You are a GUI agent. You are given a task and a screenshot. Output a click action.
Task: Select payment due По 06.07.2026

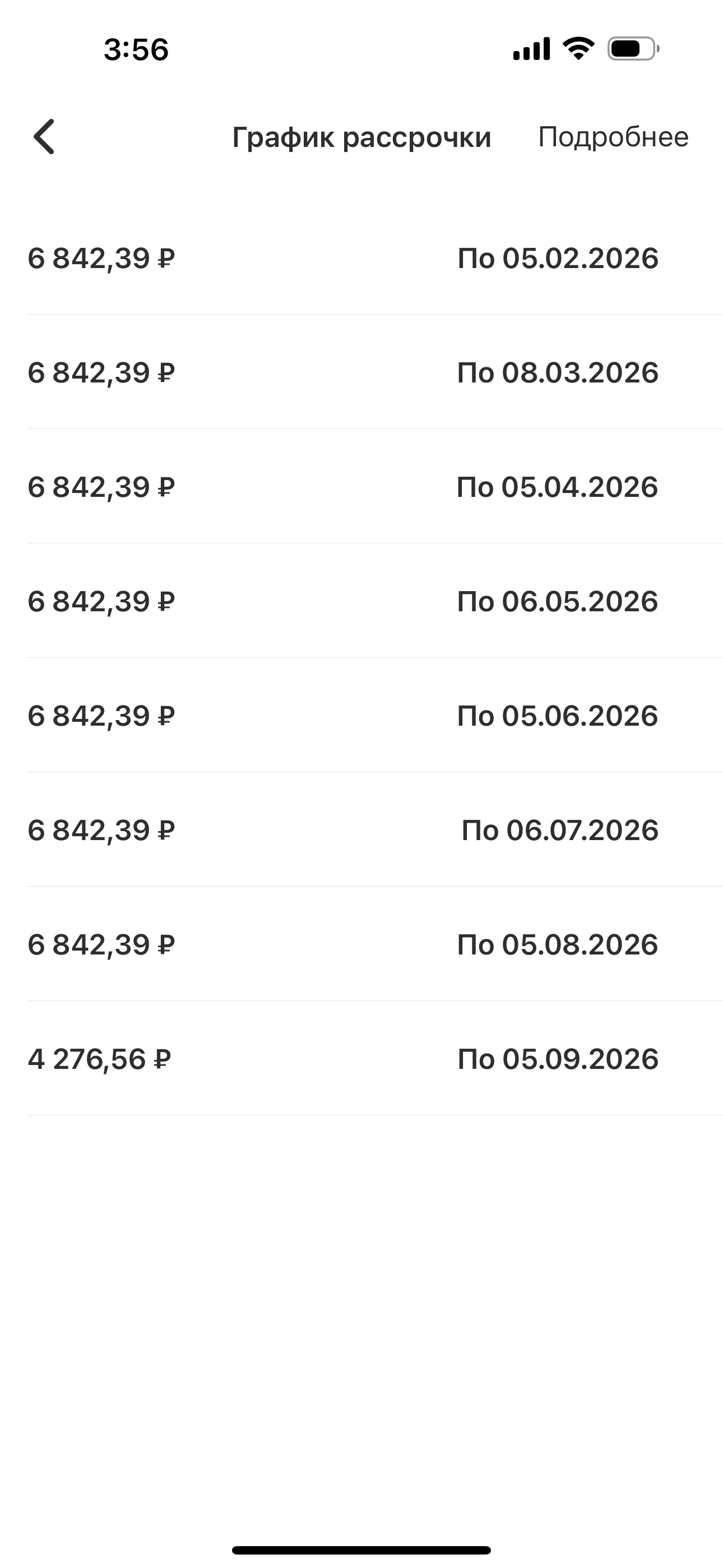[x=559, y=830]
